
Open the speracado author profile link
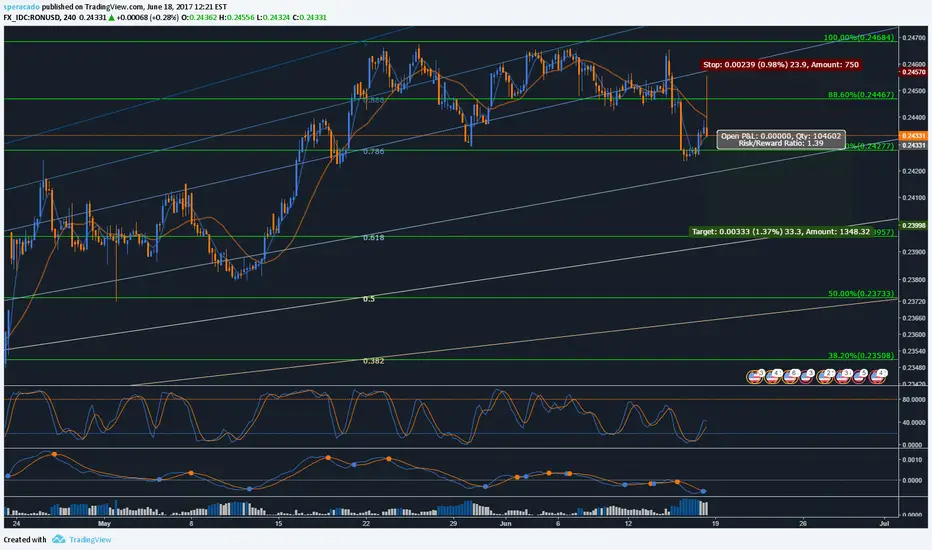click(21, 7)
